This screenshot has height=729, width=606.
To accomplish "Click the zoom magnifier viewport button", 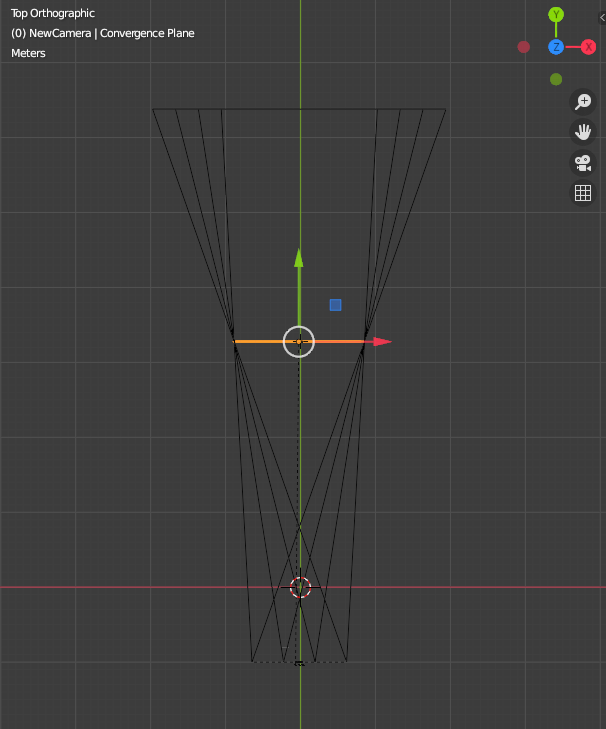I will pyautogui.click(x=583, y=101).
